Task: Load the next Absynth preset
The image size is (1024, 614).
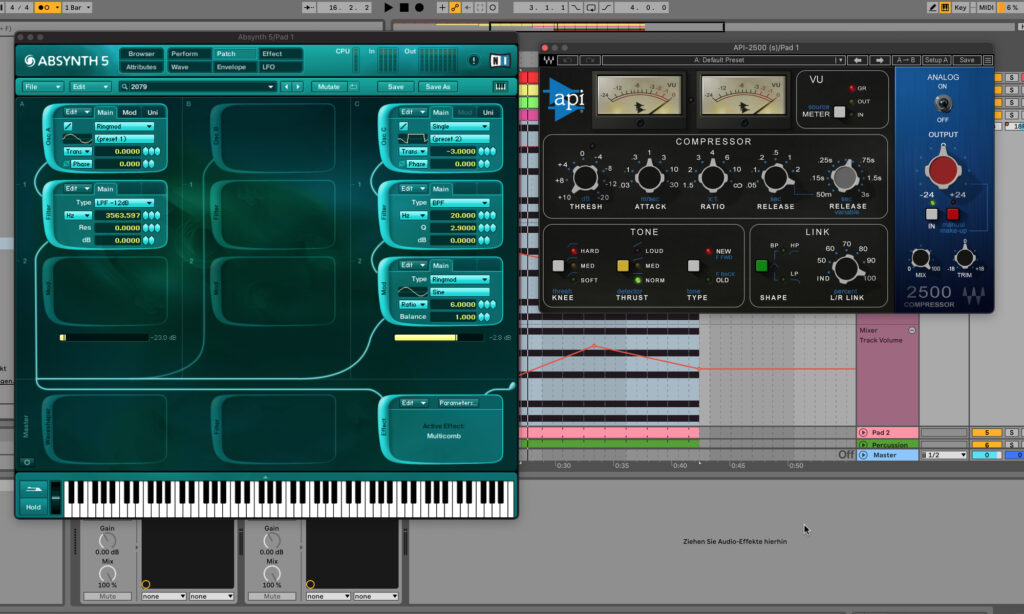Action: pos(298,86)
